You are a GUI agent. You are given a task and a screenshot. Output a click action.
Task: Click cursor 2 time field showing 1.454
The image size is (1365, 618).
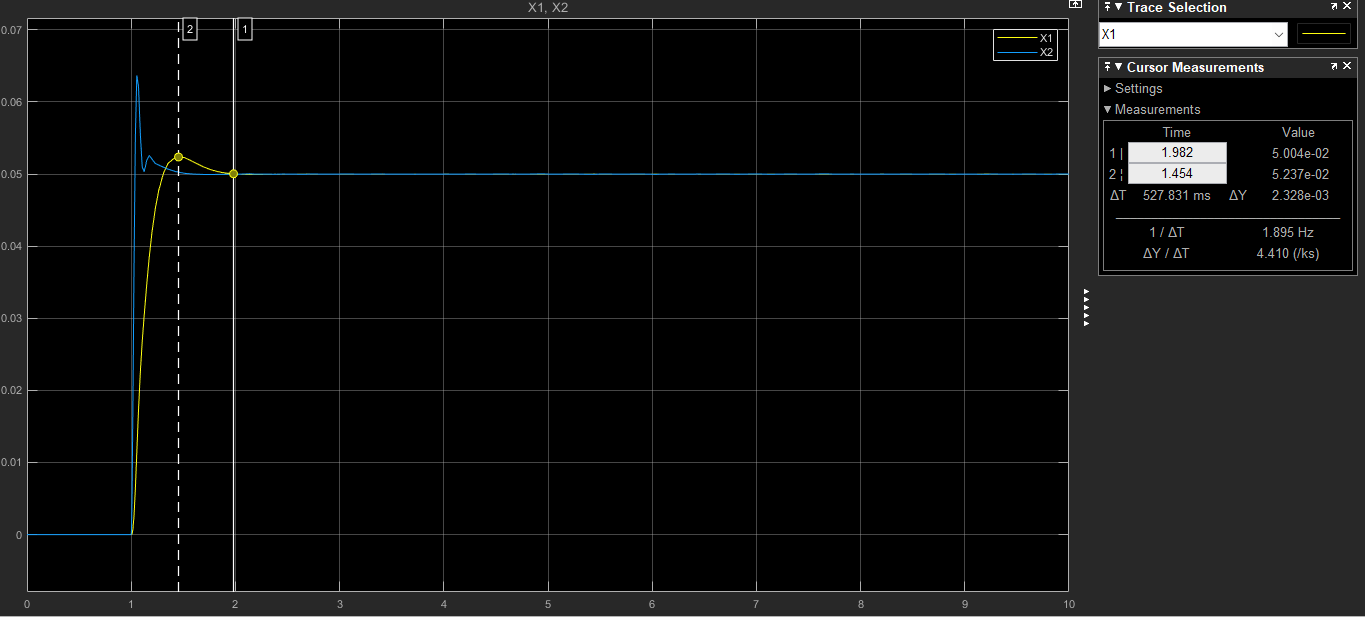click(1177, 174)
